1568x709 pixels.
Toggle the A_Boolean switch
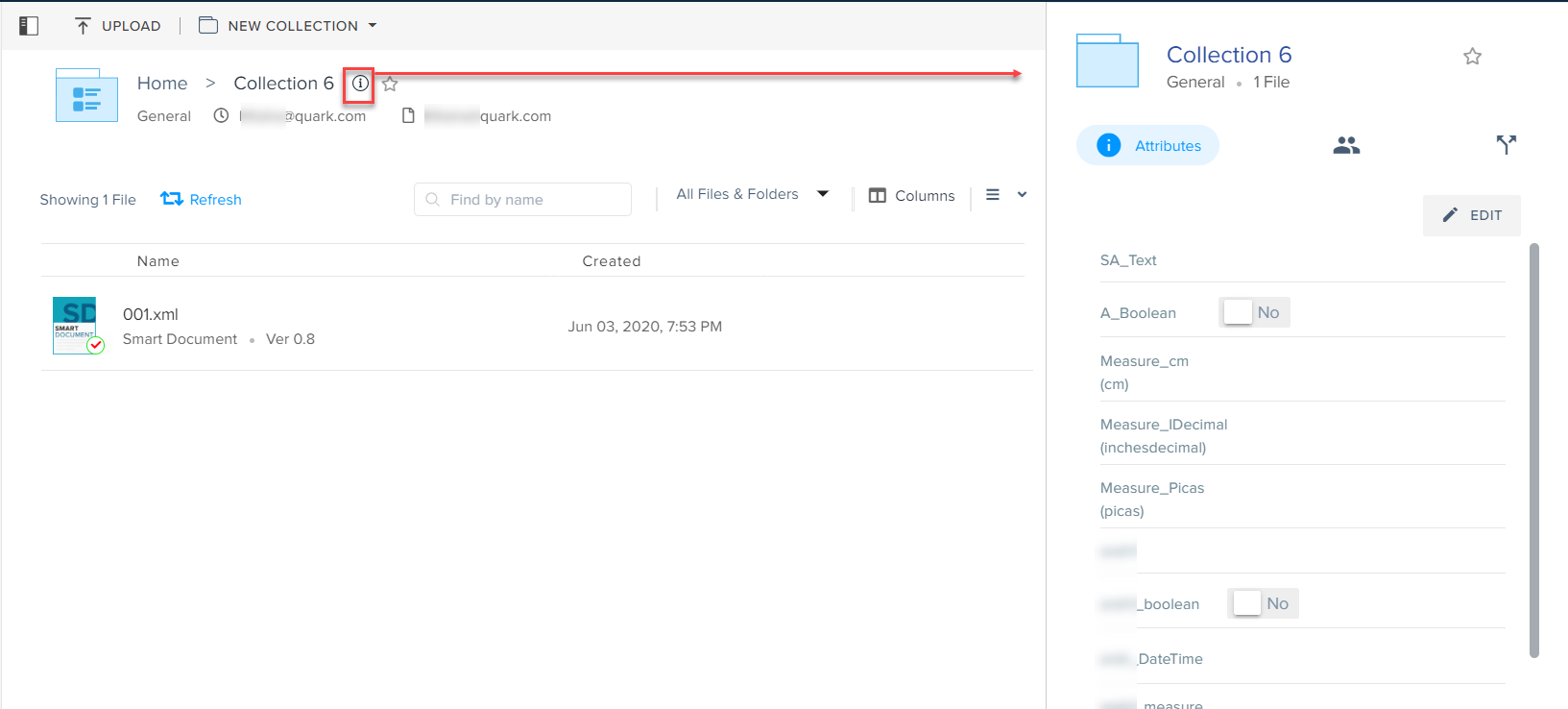(x=1254, y=312)
